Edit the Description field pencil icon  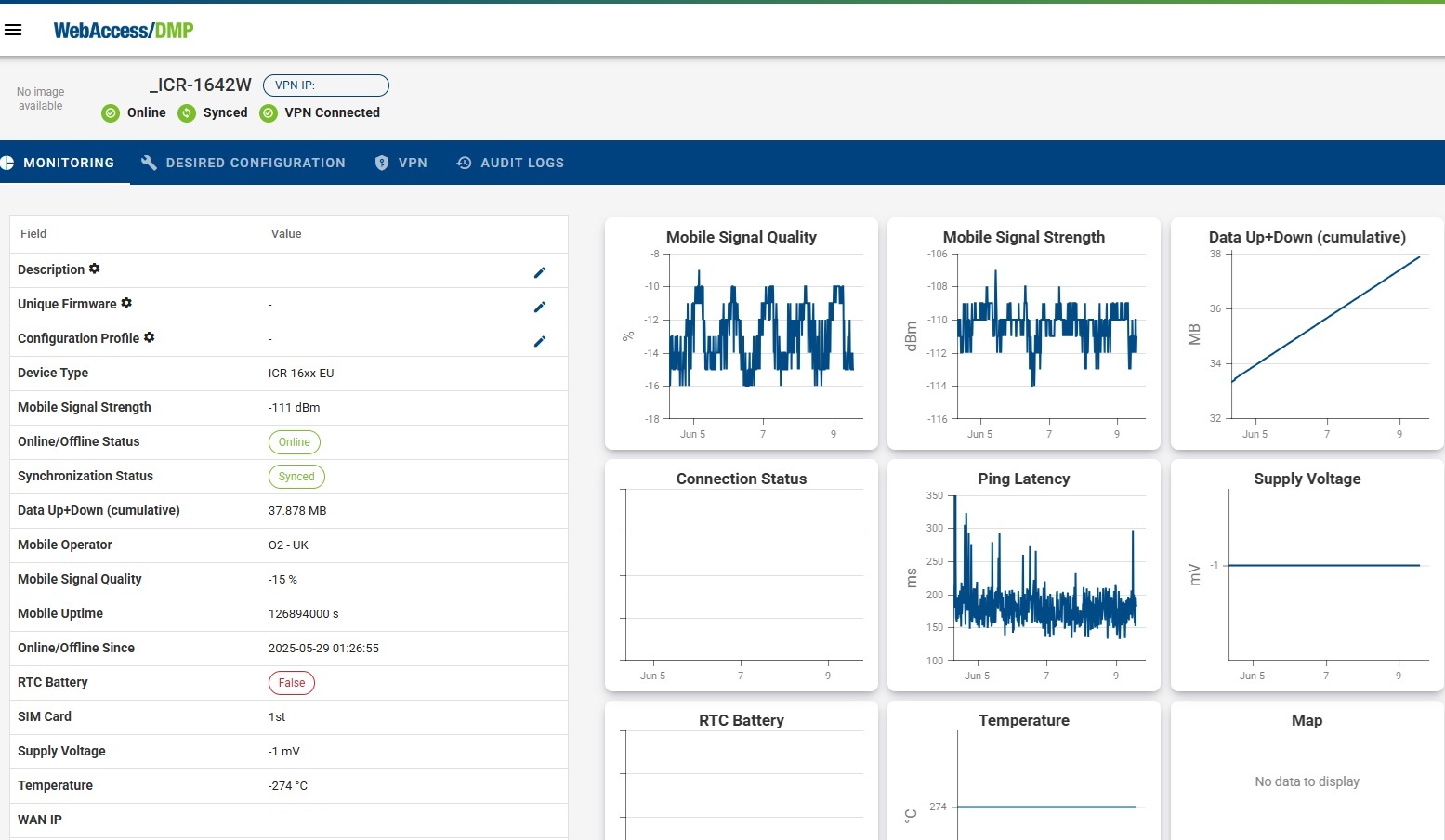pos(539,272)
